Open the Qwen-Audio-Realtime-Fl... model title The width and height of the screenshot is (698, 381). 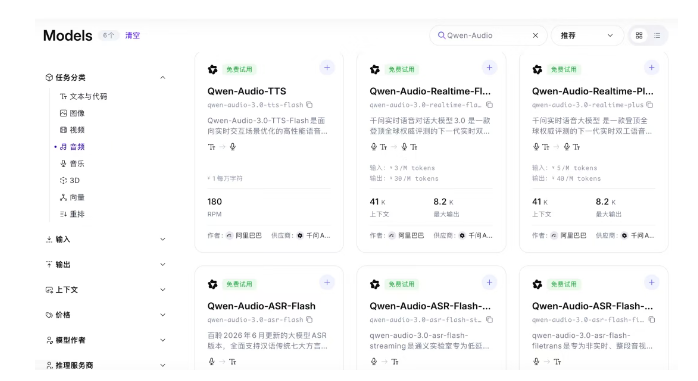[430, 91]
